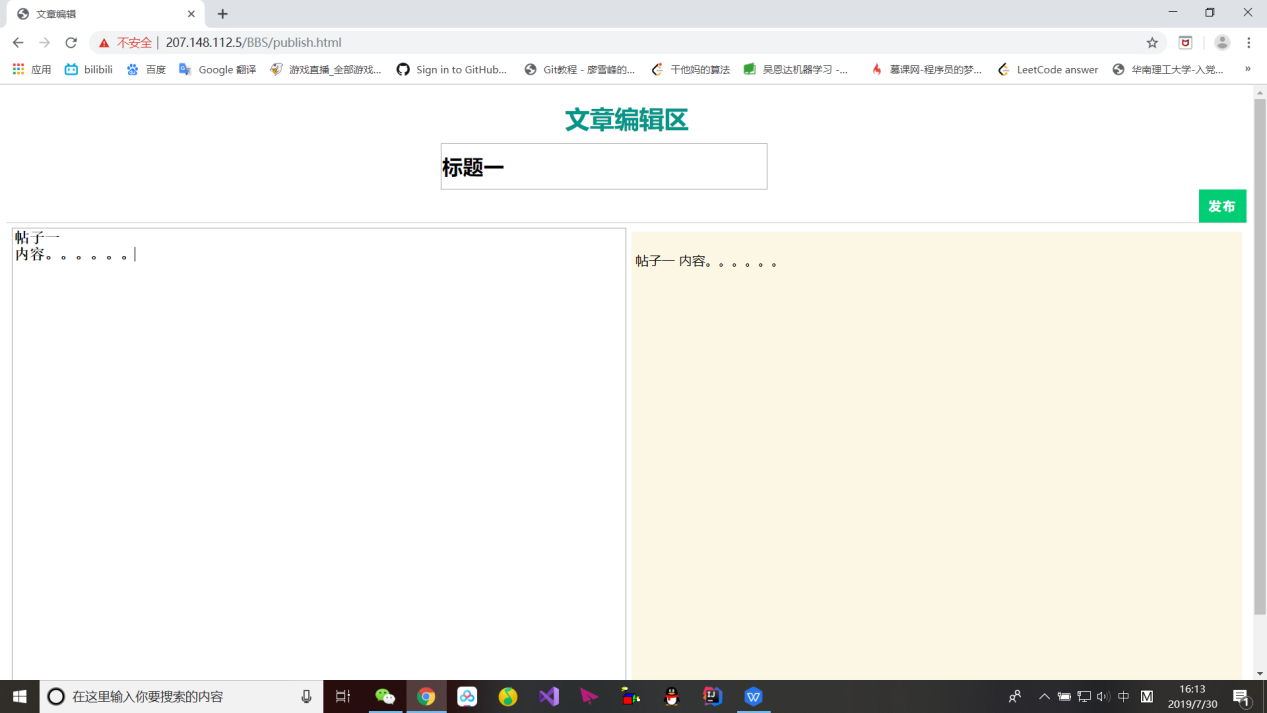Image resolution: width=1267 pixels, height=713 pixels.
Task: Click the volume speaker tray icon
Action: coord(1103,696)
